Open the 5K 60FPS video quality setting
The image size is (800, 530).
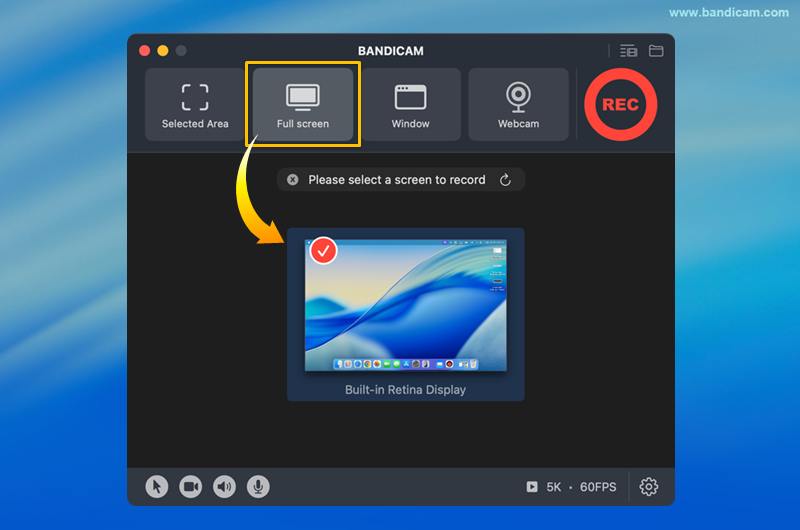pos(572,487)
